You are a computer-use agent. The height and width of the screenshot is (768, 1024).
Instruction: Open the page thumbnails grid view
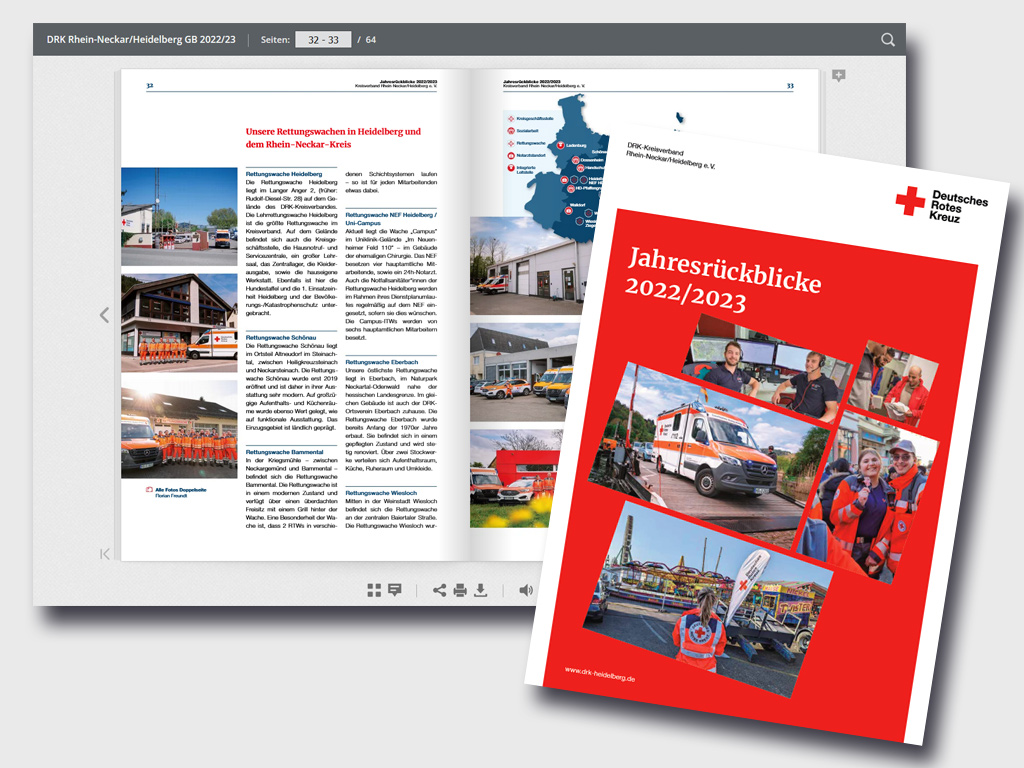(374, 590)
